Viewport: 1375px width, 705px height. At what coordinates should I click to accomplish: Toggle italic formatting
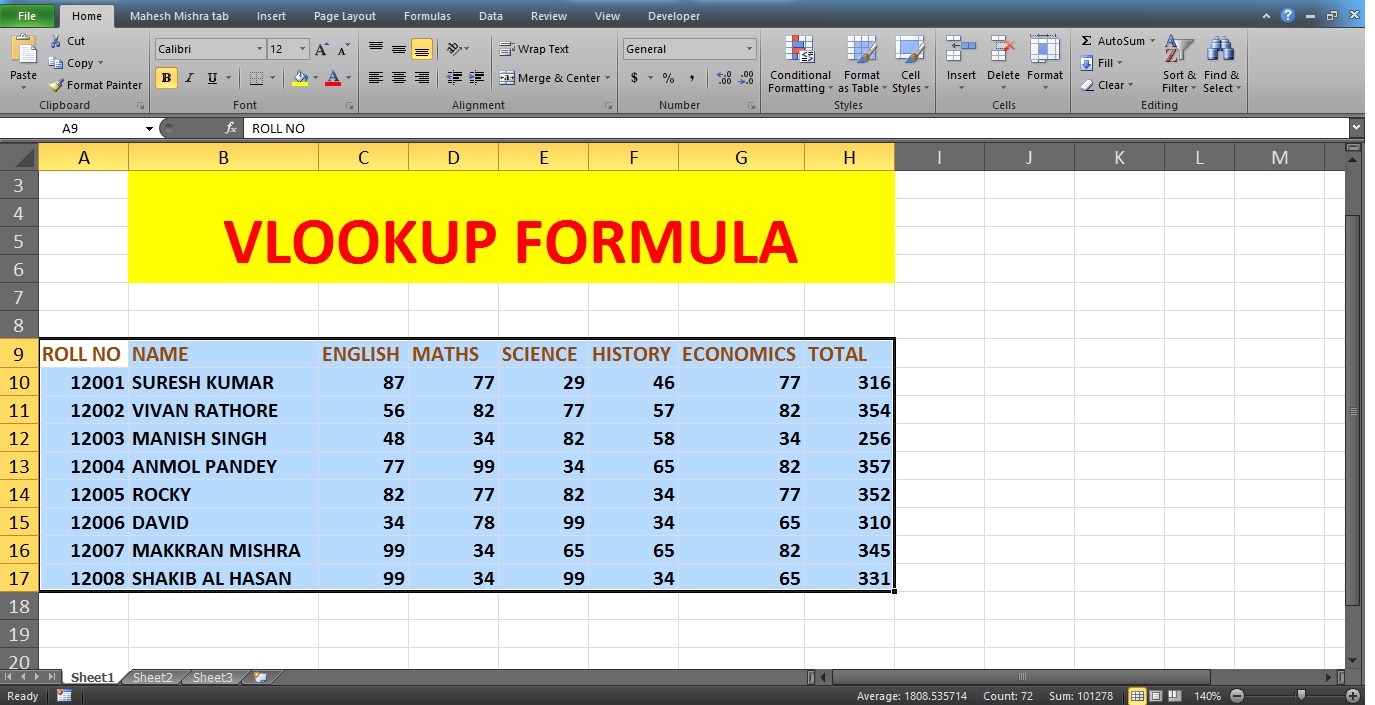coord(188,78)
